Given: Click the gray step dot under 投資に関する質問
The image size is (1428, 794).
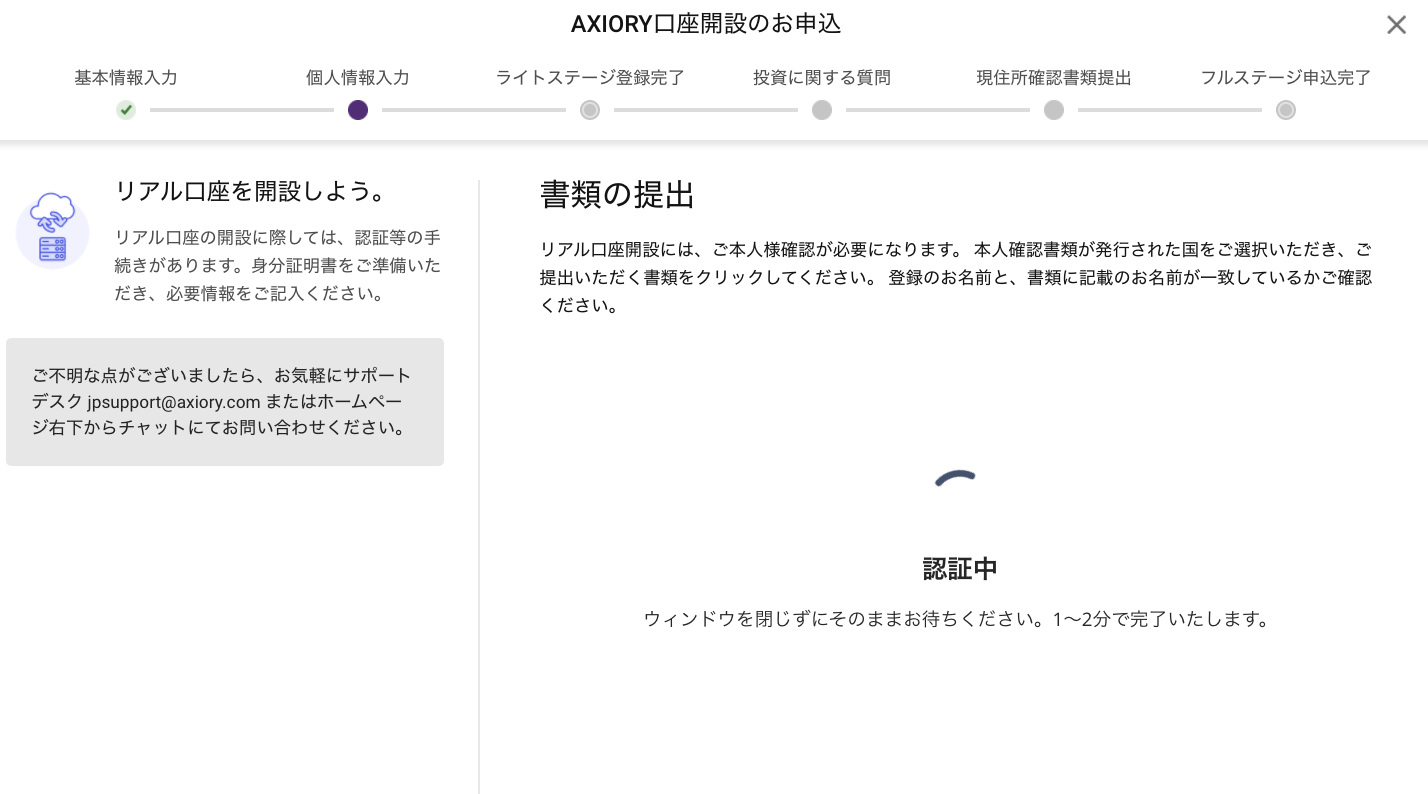Looking at the screenshot, I should [822, 110].
